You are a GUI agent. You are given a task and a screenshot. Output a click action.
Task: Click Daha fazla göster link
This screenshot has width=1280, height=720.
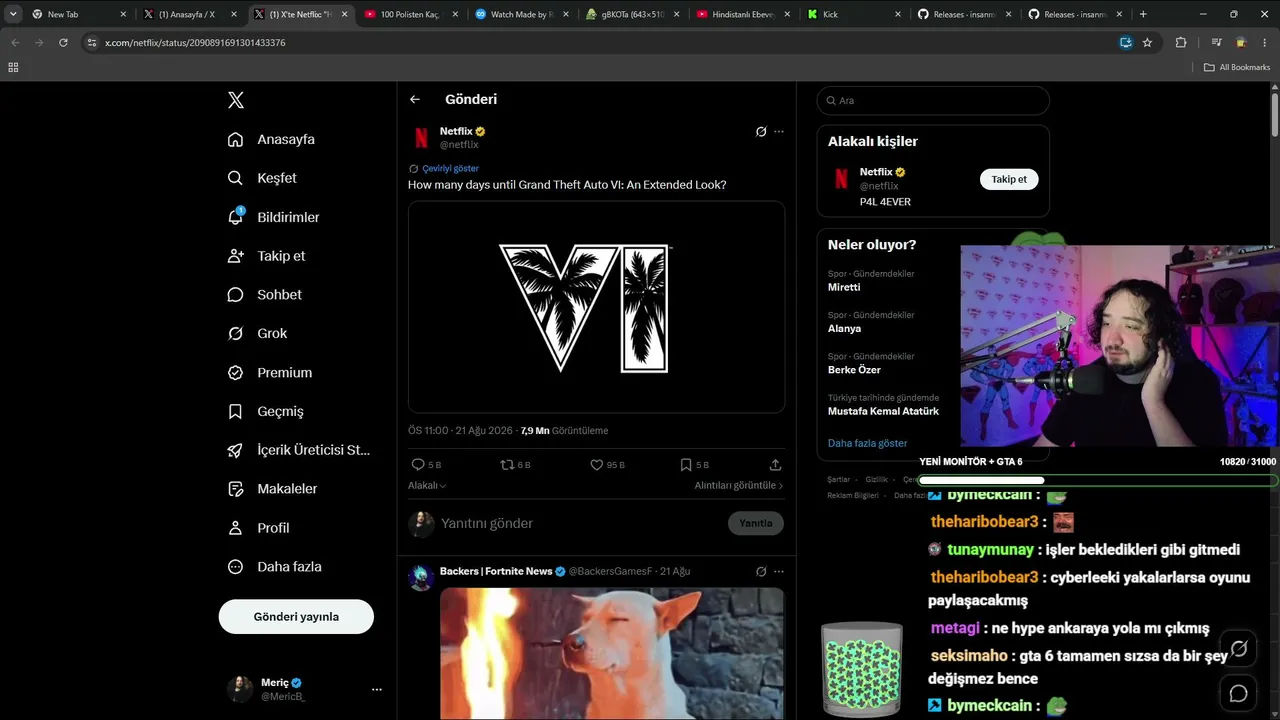[868, 443]
